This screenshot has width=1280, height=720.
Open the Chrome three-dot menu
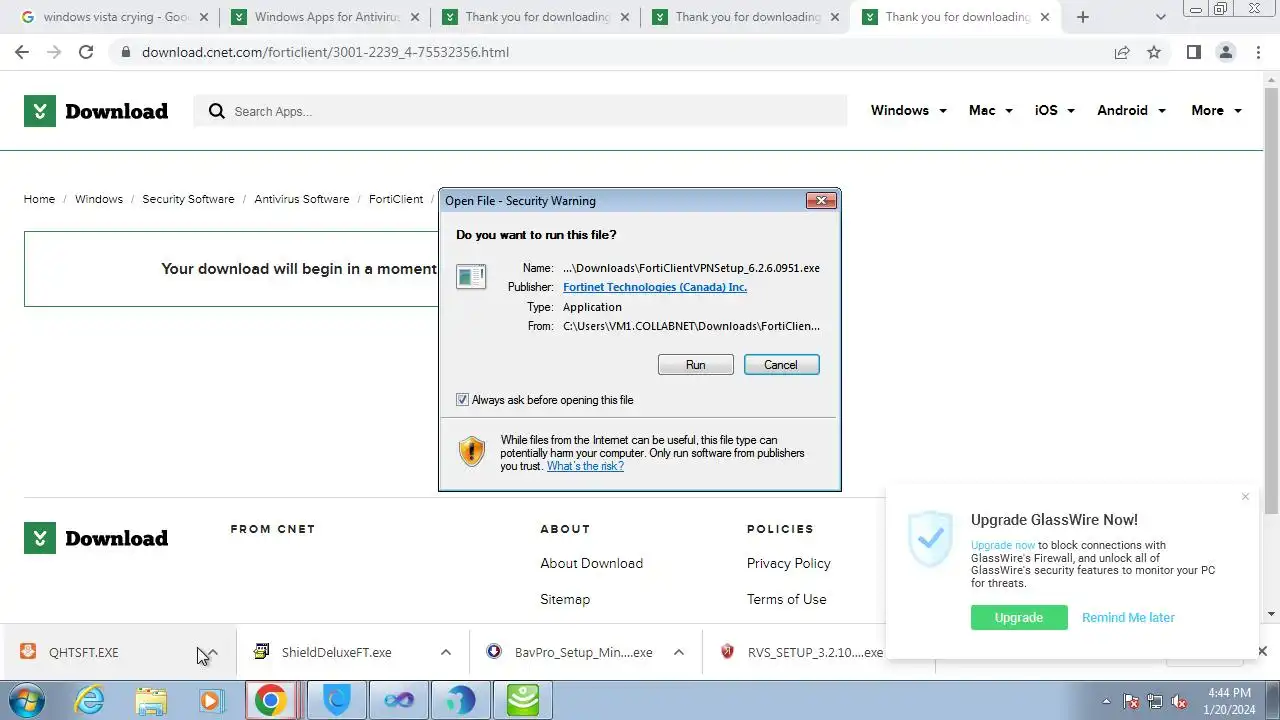coord(1258,52)
